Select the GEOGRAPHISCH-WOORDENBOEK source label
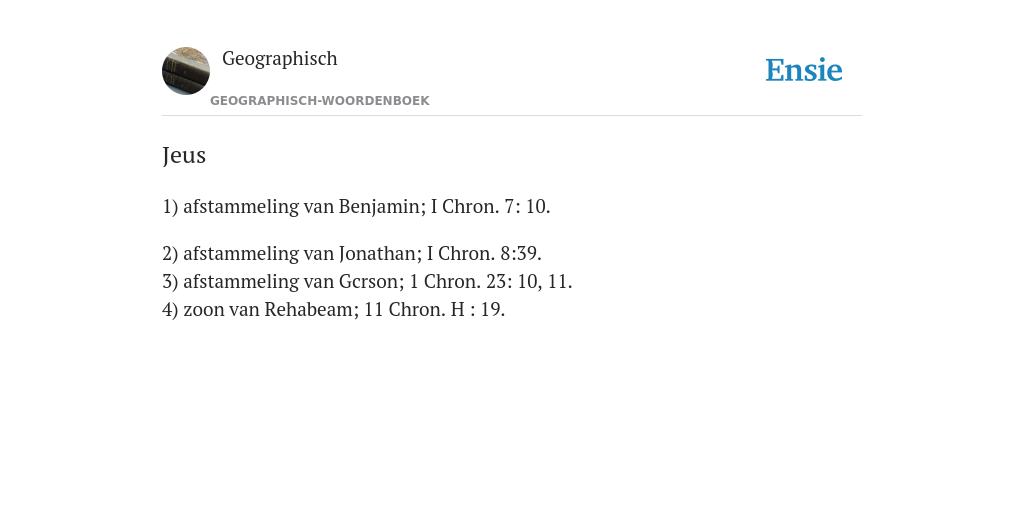 pos(319,101)
